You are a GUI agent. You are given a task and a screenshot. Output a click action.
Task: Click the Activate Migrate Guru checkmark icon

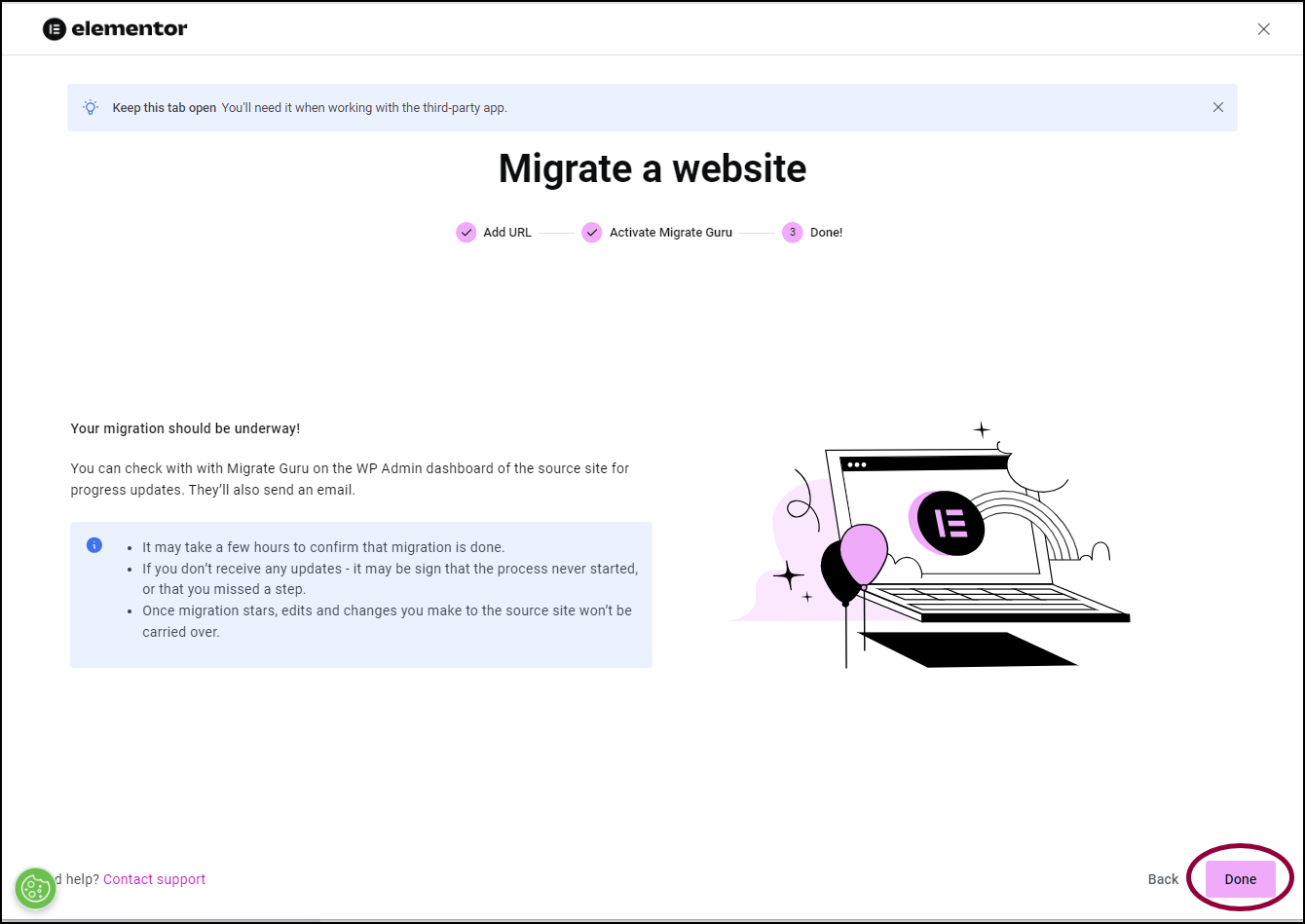click(592, 233)
